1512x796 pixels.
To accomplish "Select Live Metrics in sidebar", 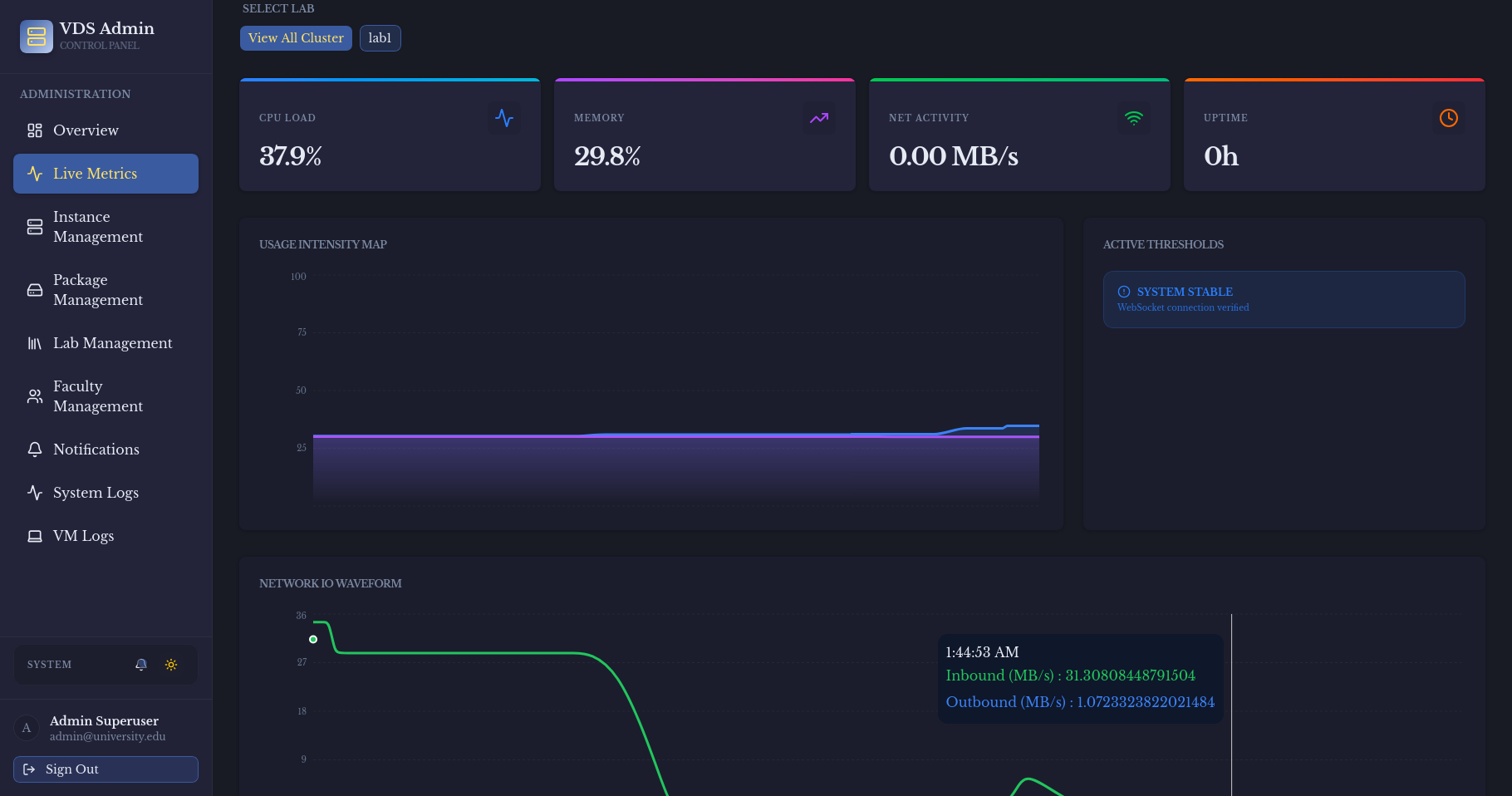I will [x=106, y=174].
